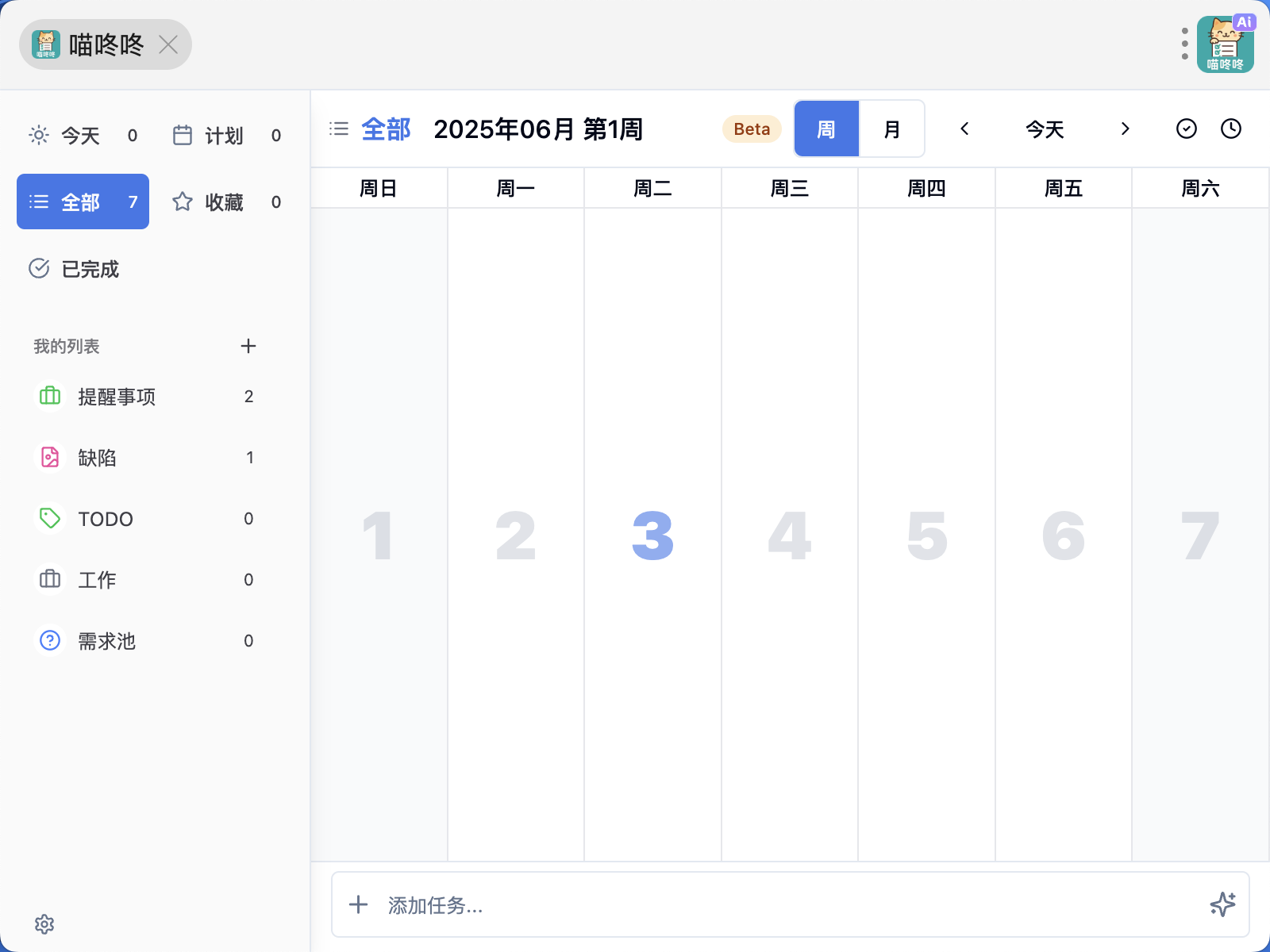
Task: Click the day 1 cell under 周日
Action: pyautogui.click(x=379, y=535)
